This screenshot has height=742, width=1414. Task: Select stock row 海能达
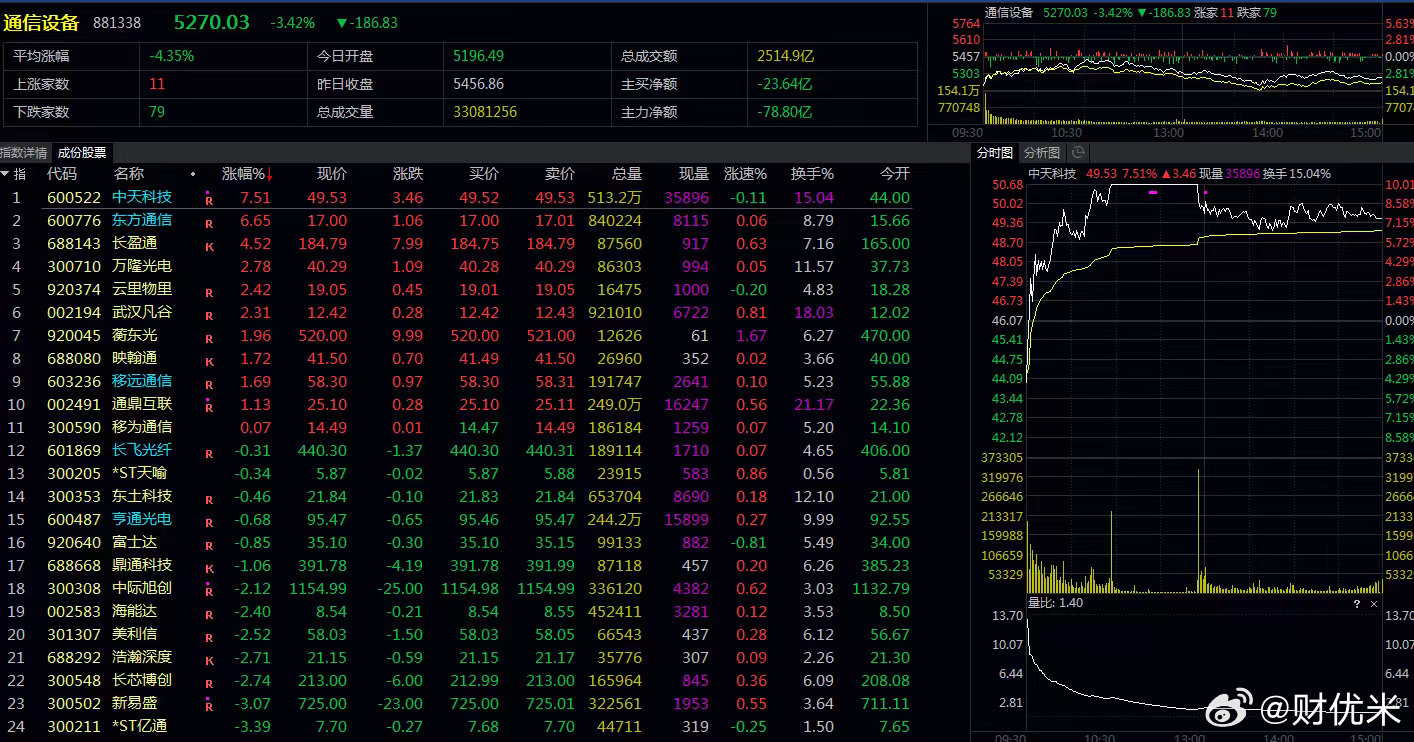[456, 612]
